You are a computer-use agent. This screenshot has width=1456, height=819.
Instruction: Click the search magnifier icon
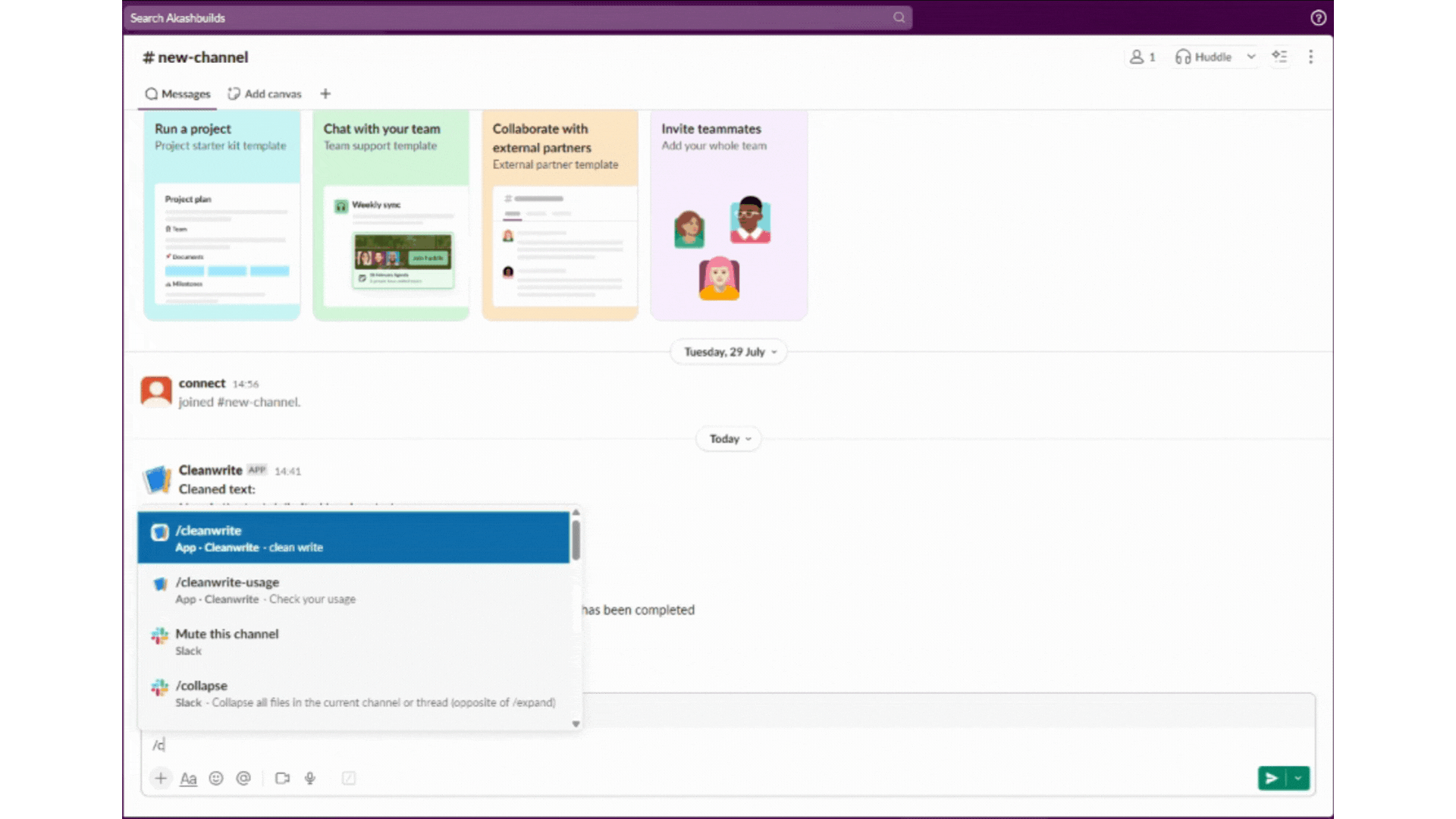[899, 17]
